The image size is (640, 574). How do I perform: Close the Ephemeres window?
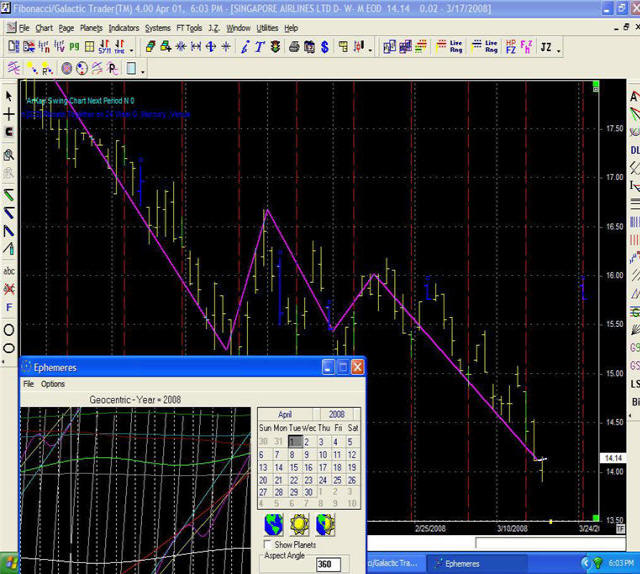coord(357,367)
